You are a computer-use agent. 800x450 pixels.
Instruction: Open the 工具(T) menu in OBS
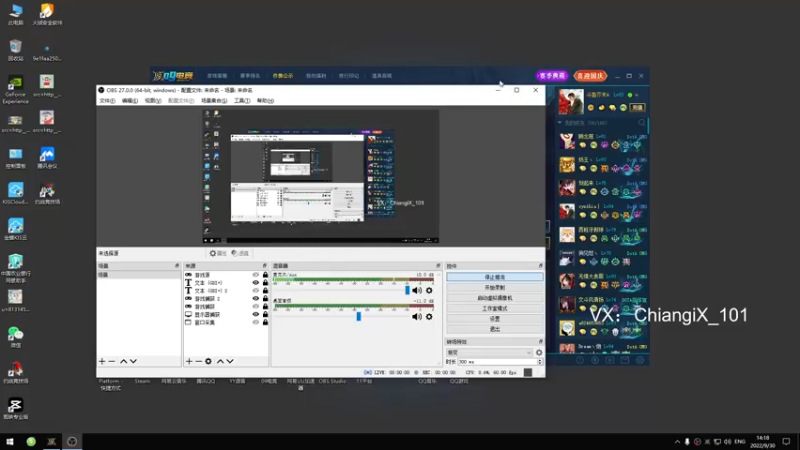click(242, 101)
